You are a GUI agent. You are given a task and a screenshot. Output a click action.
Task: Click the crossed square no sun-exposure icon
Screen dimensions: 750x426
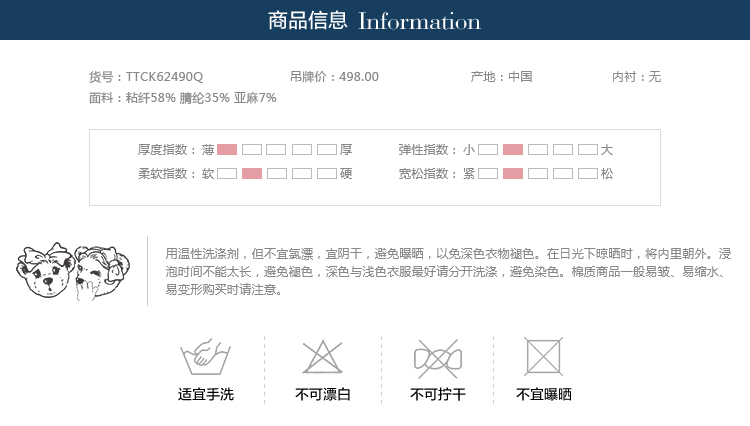click(x=543, y=357)
